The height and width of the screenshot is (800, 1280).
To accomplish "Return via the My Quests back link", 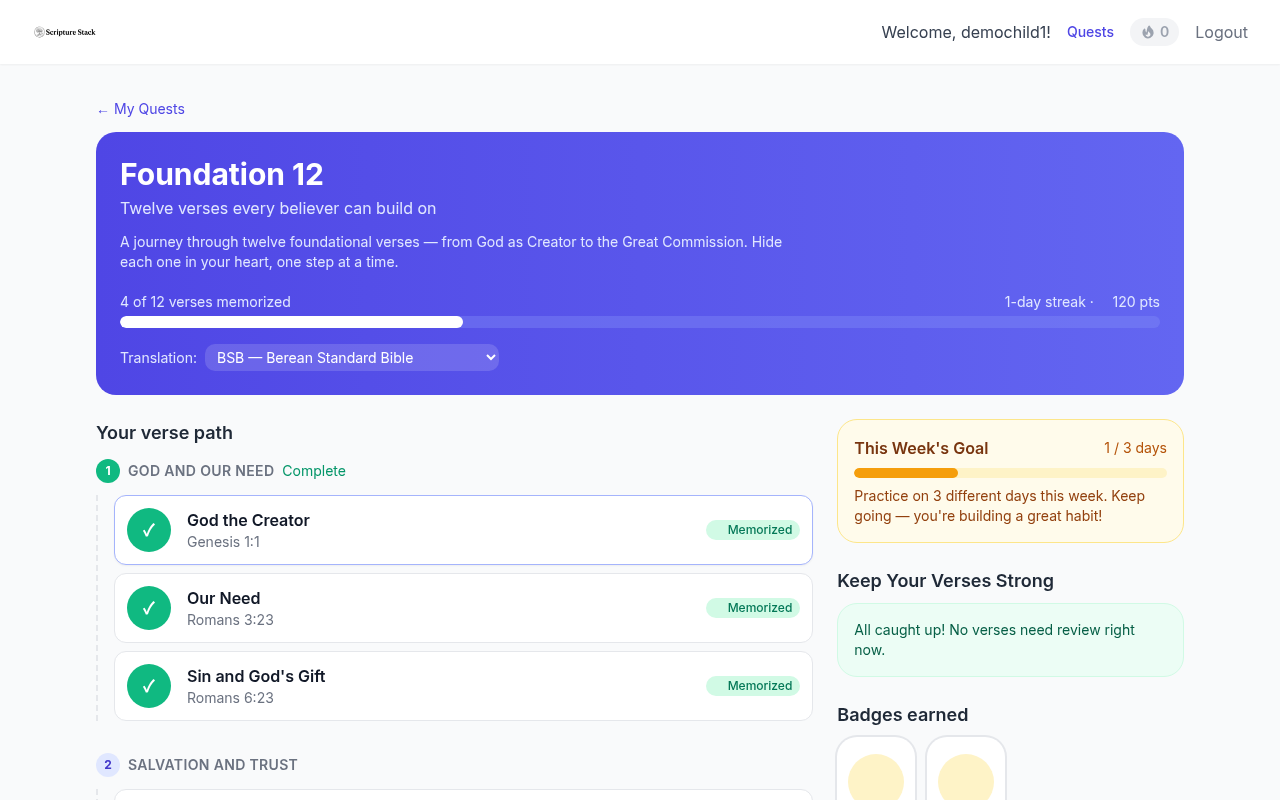I will 141,109.
